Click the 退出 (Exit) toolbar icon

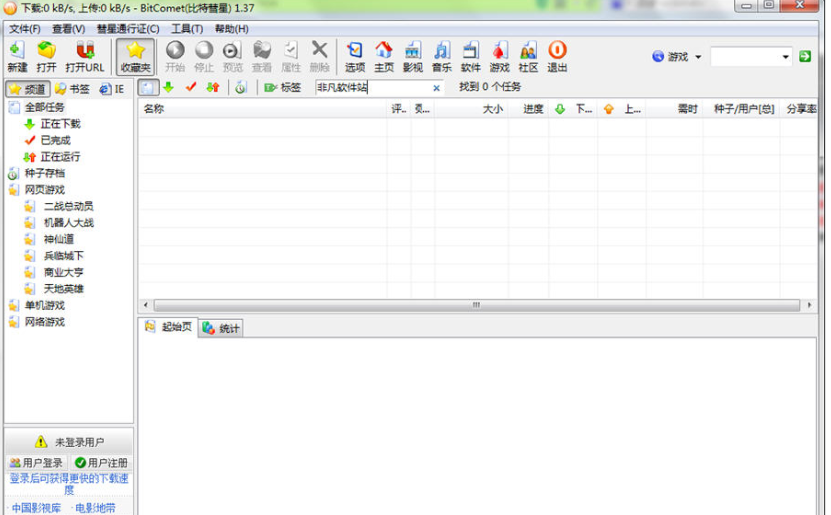pos(557,57)
